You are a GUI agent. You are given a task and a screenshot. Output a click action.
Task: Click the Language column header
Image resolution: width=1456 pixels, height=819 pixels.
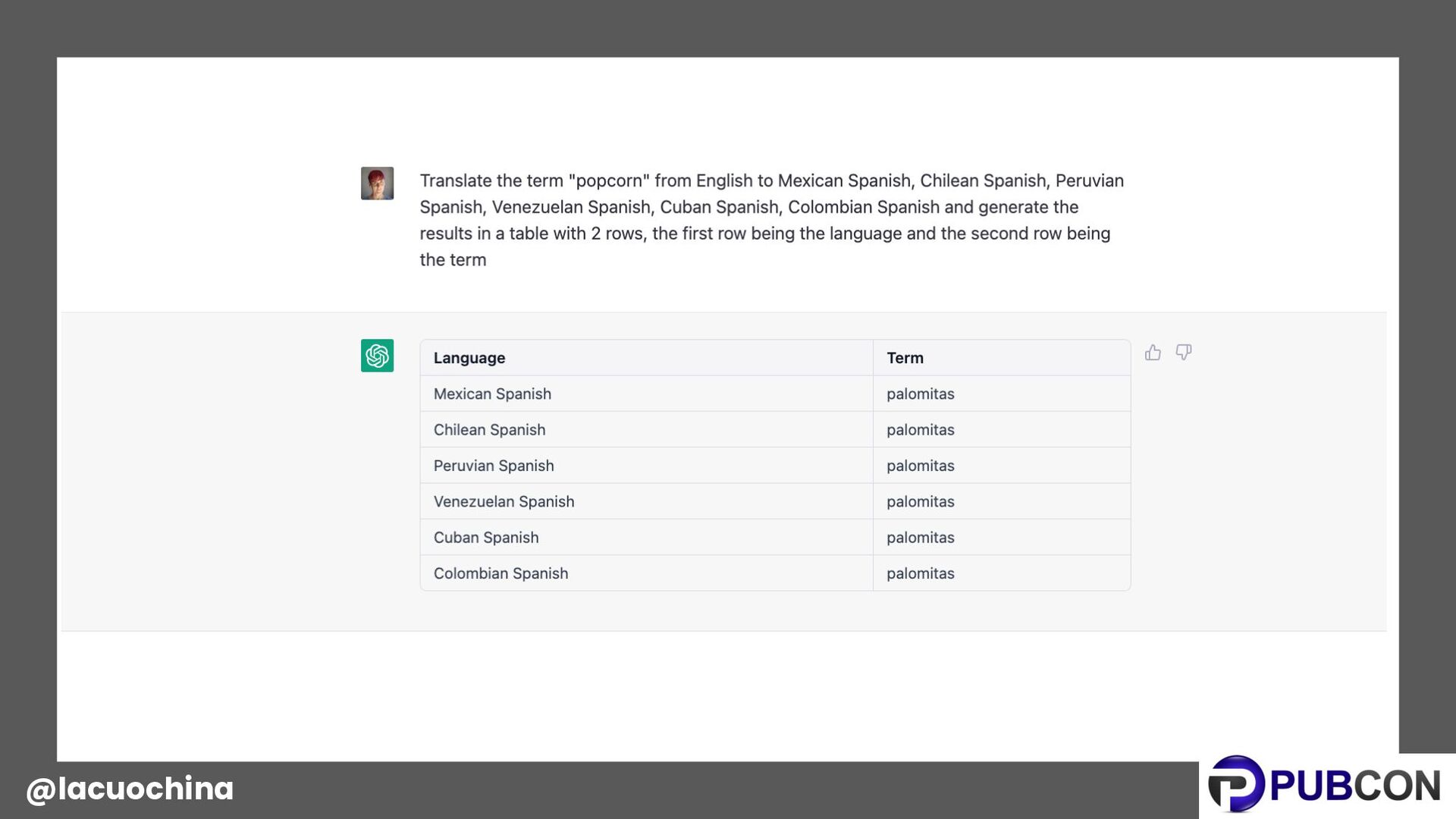tap(469, 358)
